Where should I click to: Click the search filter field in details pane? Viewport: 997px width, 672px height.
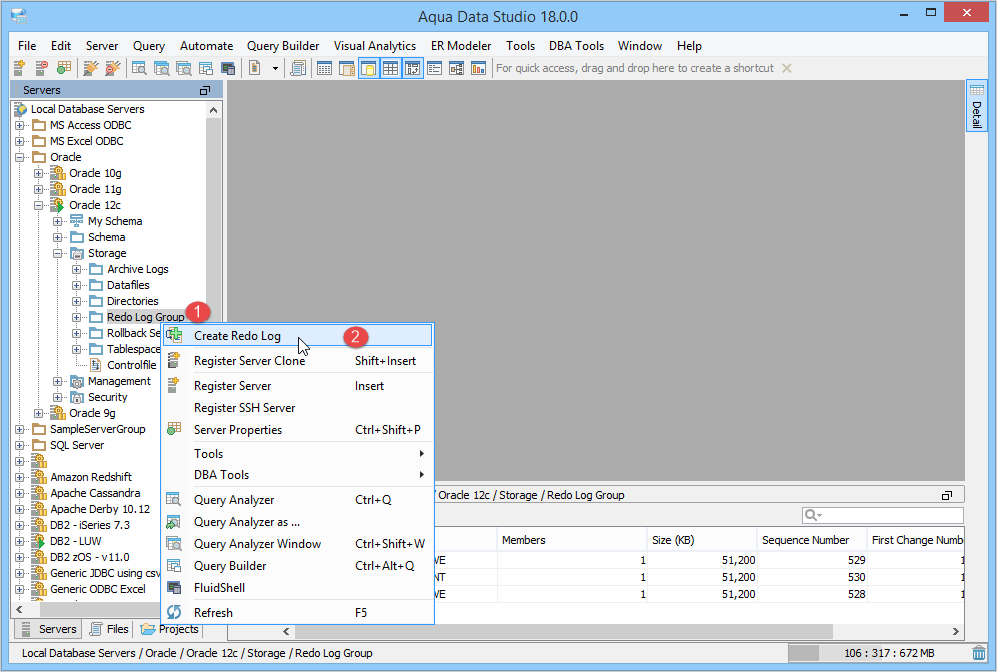[883, 515]
